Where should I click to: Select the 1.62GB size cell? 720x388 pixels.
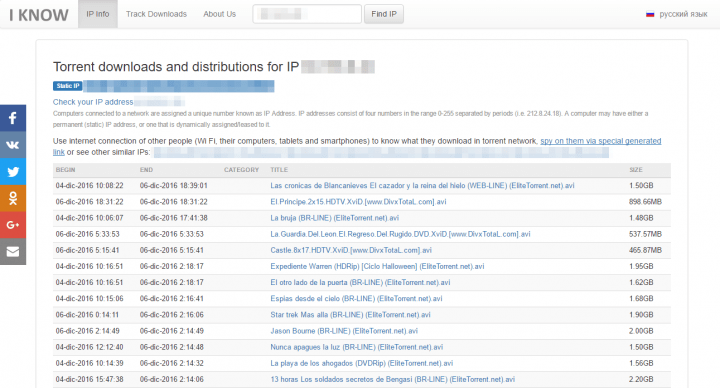coord(641,282)
